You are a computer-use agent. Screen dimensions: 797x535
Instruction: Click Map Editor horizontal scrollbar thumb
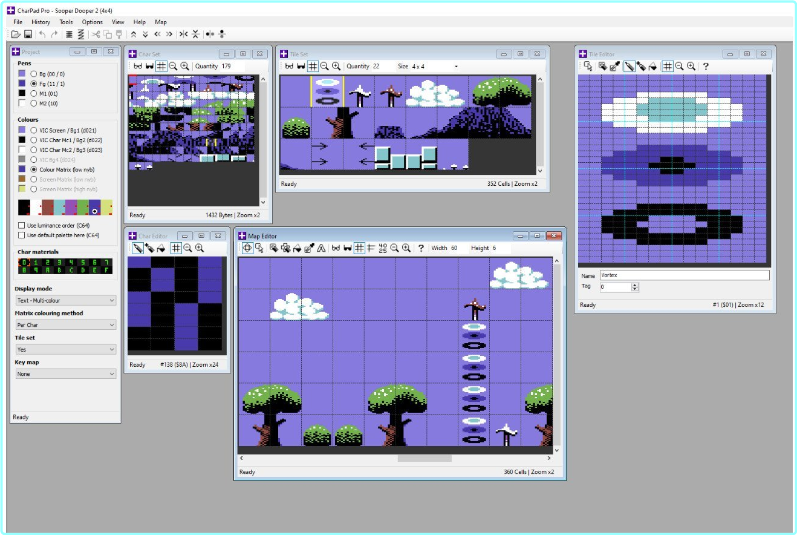(424, 458)
